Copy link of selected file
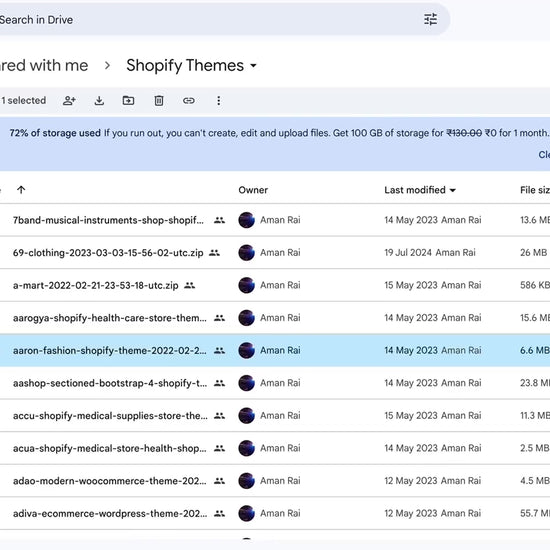550x550 pixels. 189,101
